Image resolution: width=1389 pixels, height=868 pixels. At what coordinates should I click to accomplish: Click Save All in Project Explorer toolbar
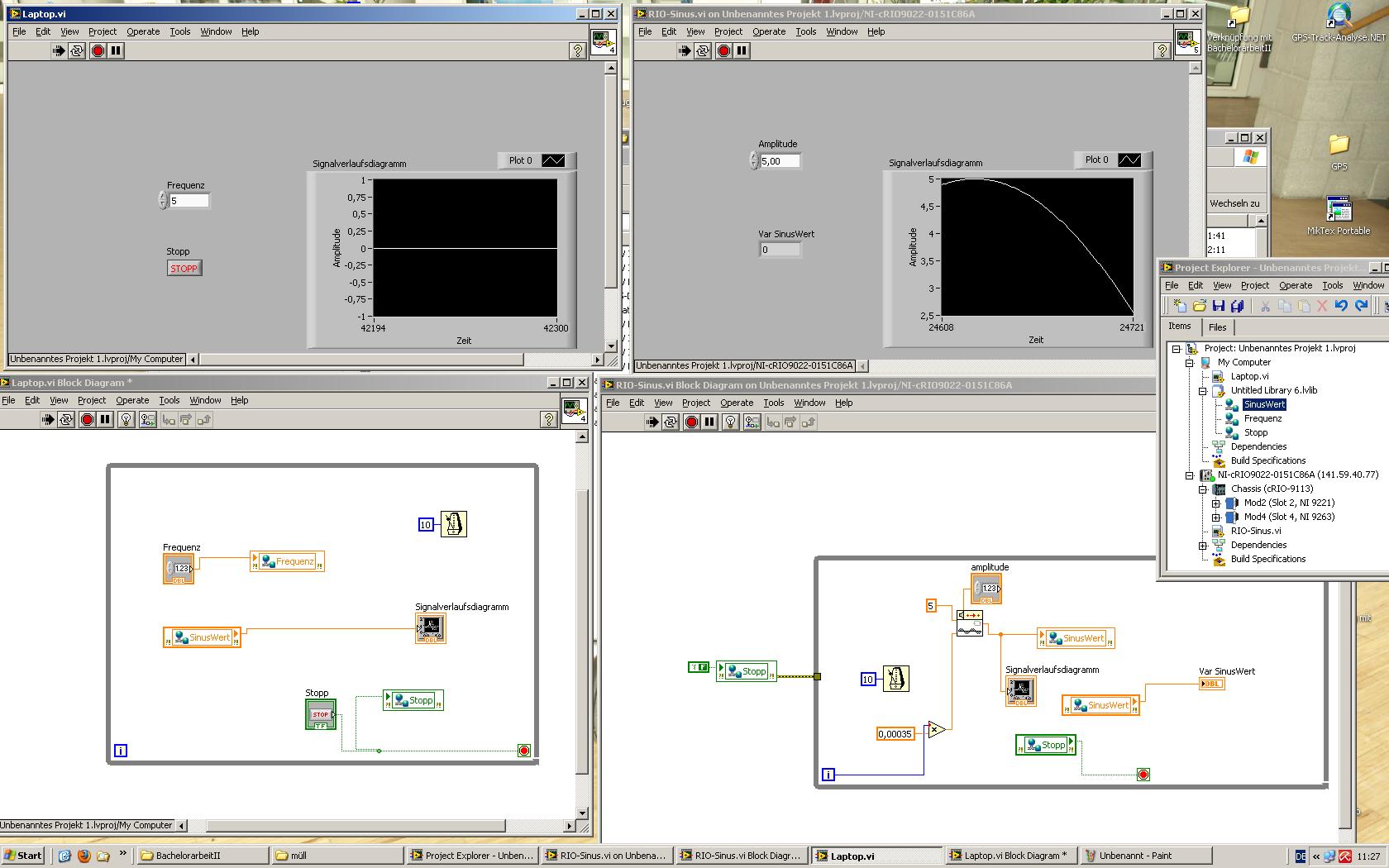click(1236, 306)
